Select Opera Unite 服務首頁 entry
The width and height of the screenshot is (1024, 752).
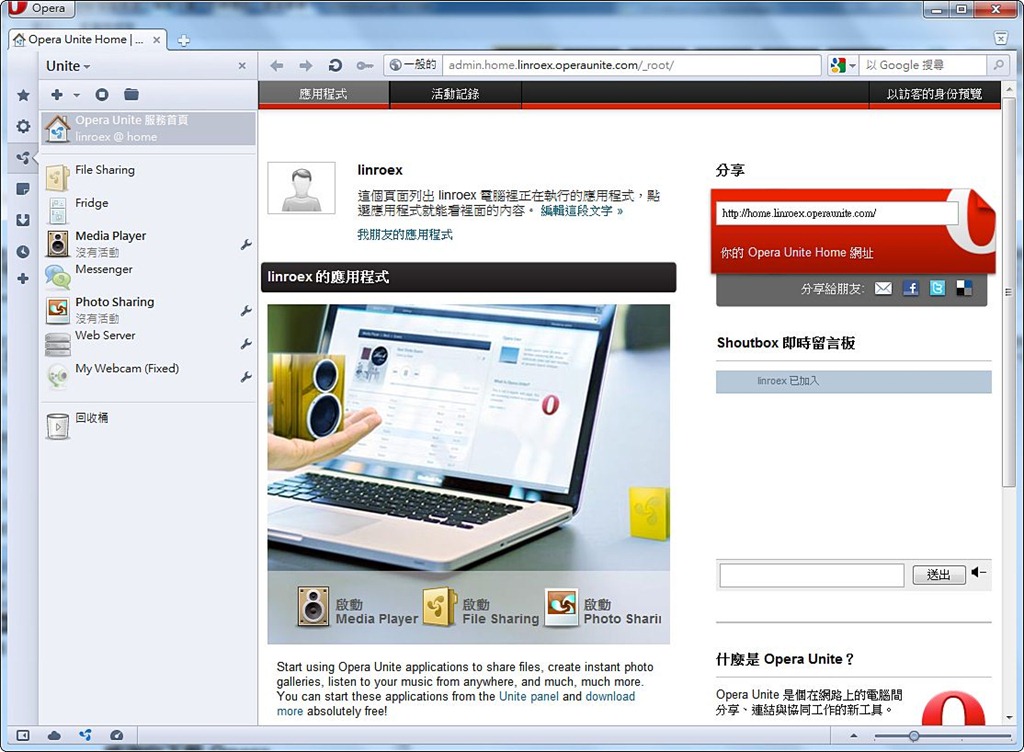148,128
